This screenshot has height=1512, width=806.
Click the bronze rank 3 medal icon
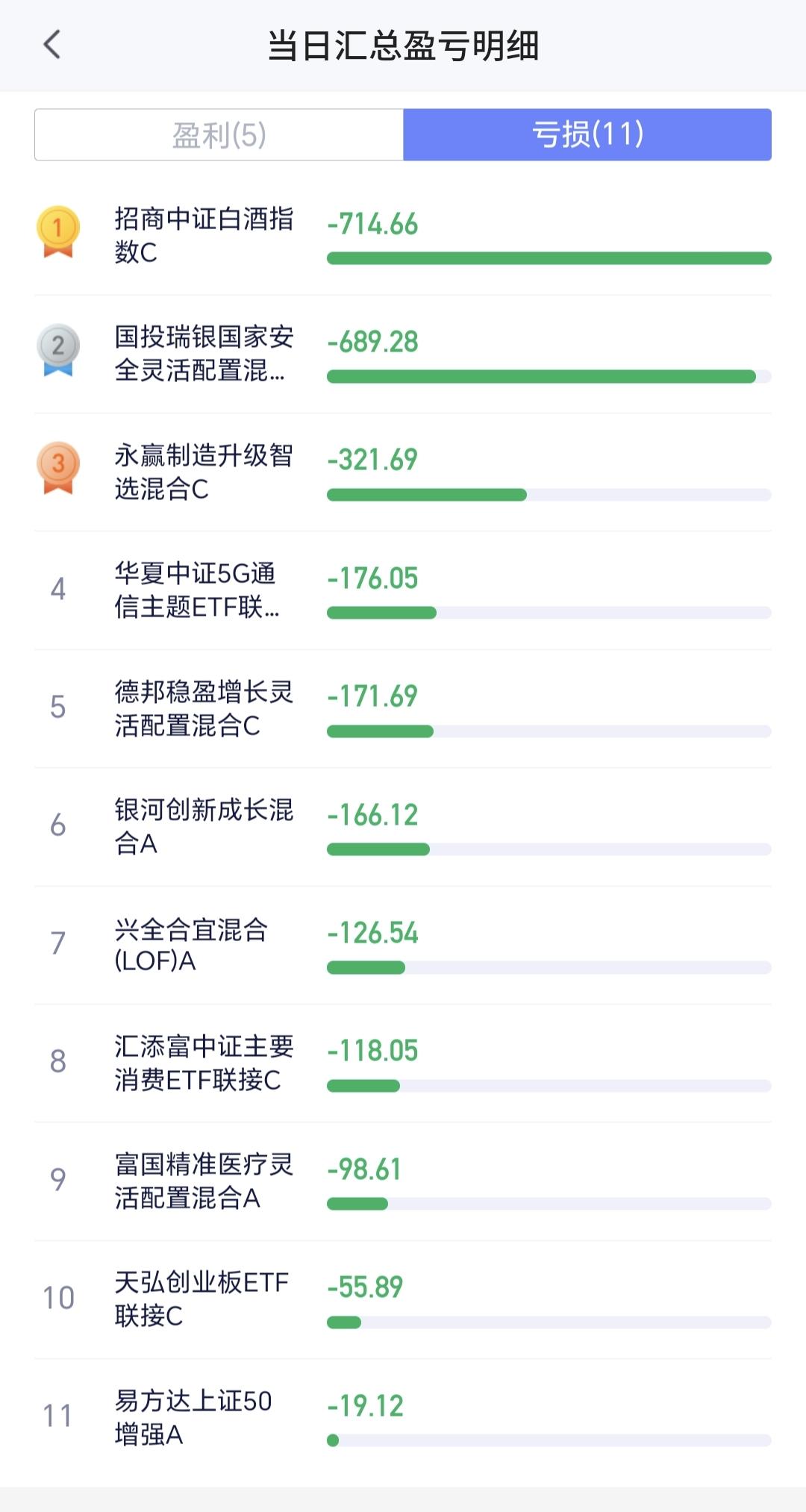coord(58,468)
